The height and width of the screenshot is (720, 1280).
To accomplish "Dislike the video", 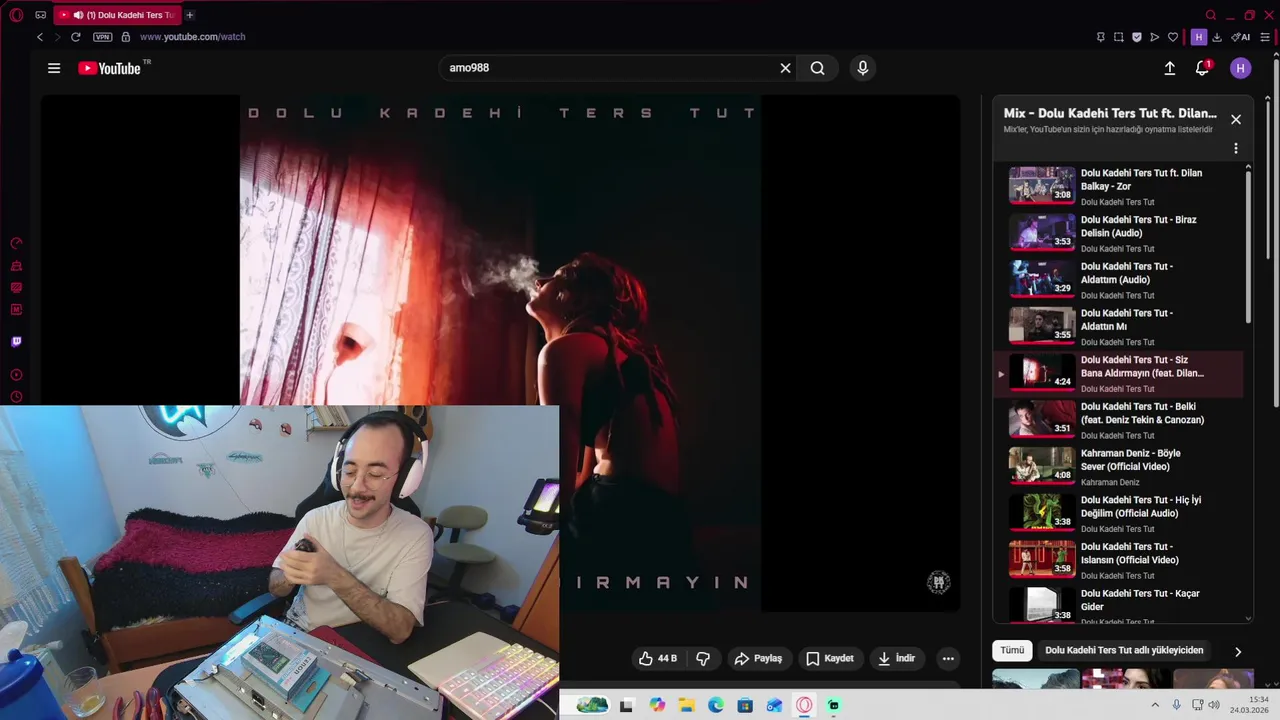I will pyautogui.click(x=703, y=658).
